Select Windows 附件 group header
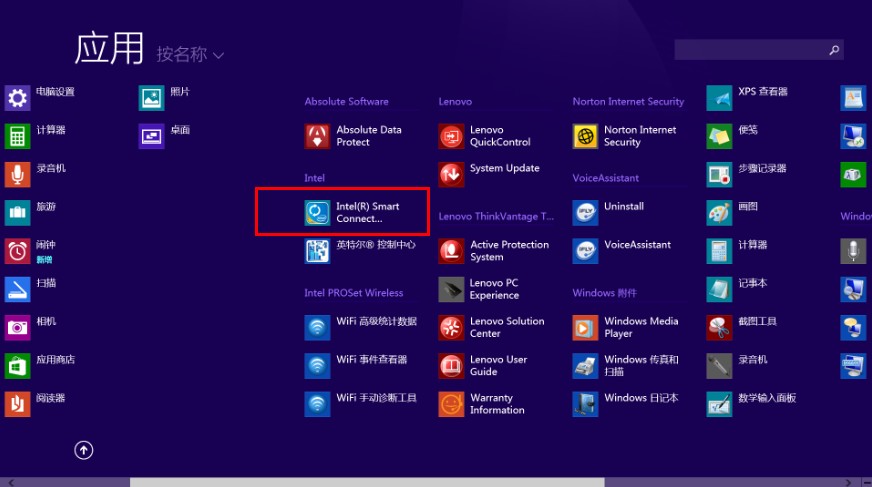Screen dimensions: 872x487 (605, 293)
